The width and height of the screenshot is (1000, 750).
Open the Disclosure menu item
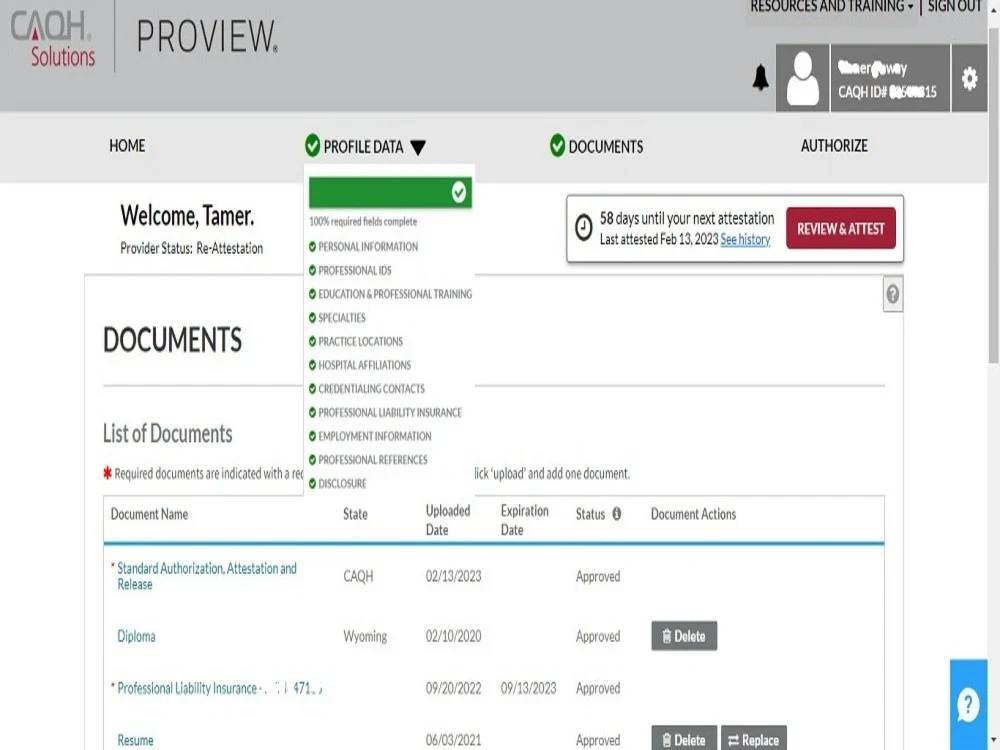(x=342, y=483)
